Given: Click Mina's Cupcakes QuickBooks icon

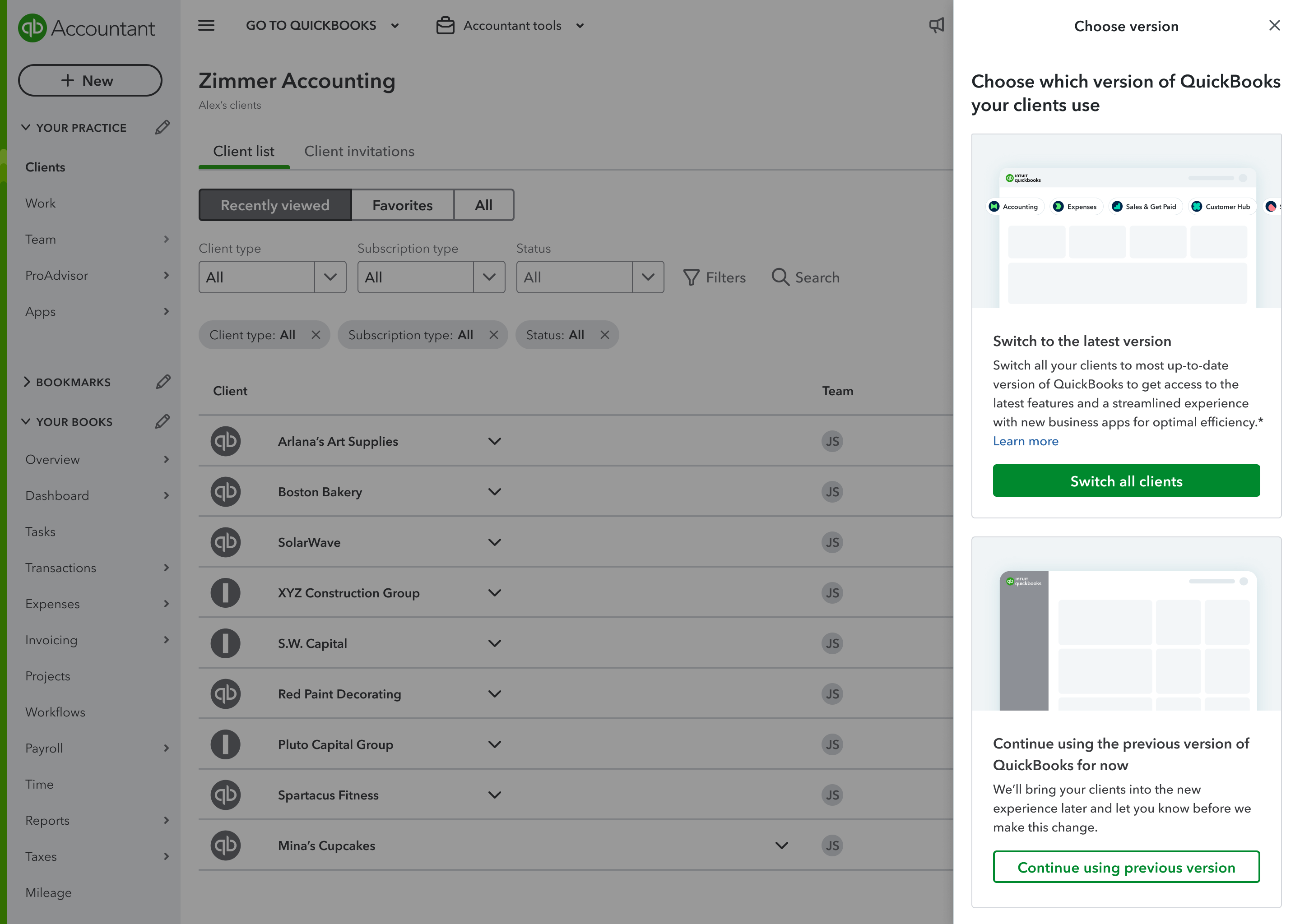Looking at the screenshot, I should coord(225,845).
